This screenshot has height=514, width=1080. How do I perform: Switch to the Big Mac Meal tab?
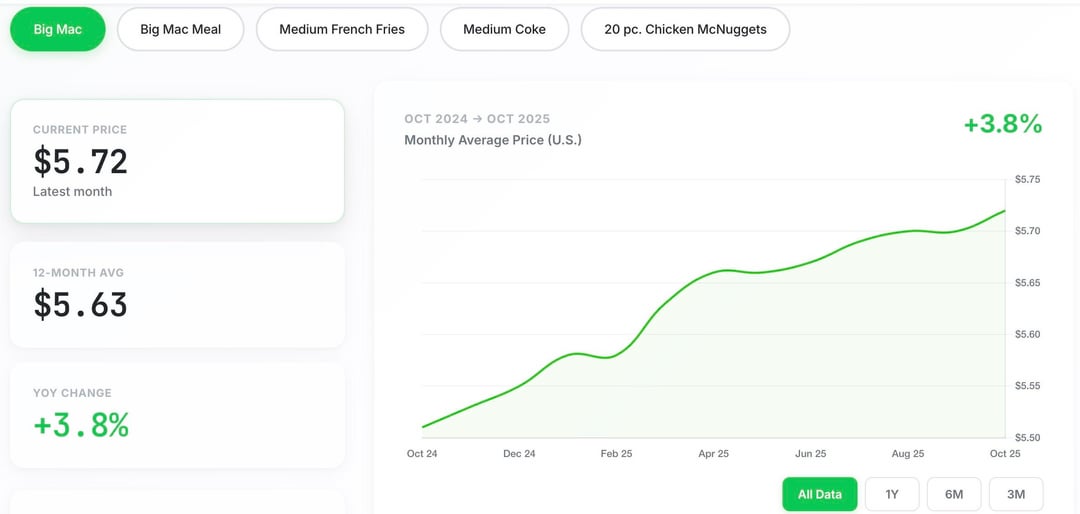pyautogui.click(x=181, y=29)
